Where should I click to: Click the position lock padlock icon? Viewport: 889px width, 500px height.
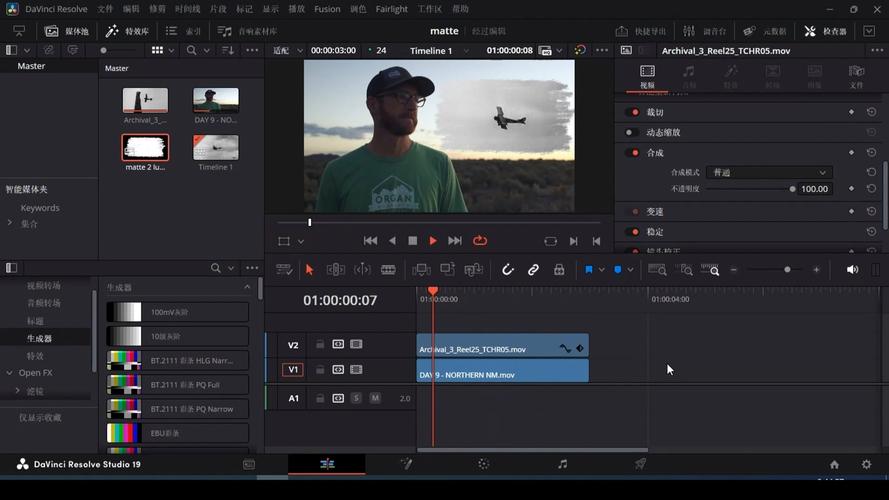559,270
